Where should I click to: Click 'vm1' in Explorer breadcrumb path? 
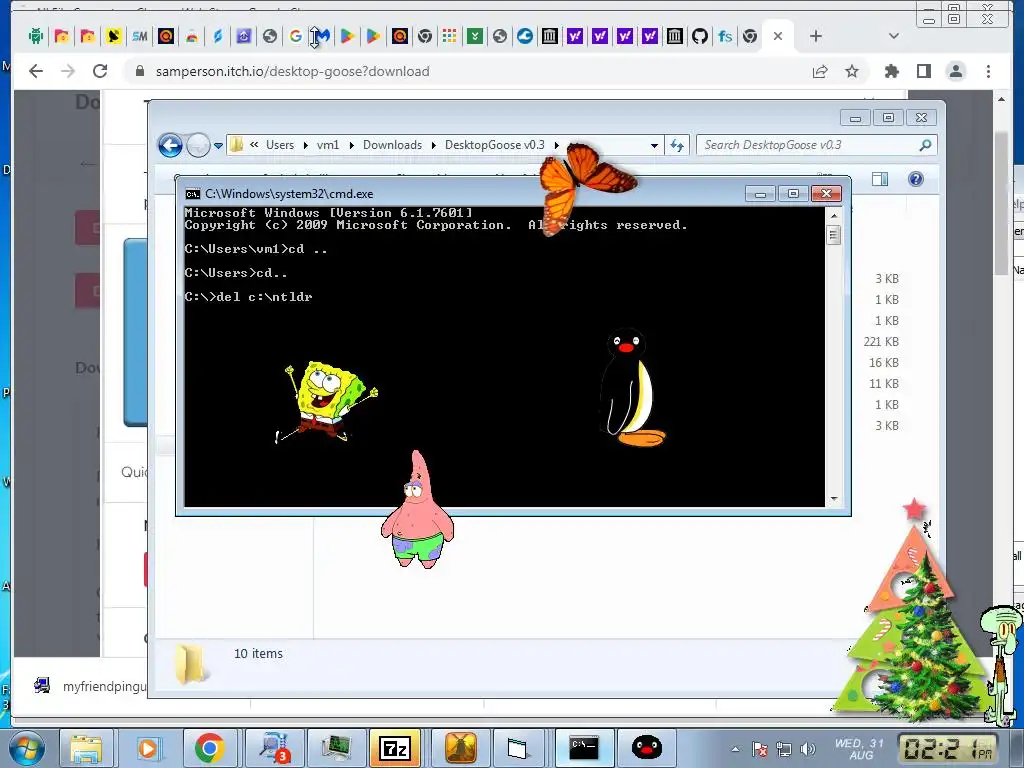328,145
